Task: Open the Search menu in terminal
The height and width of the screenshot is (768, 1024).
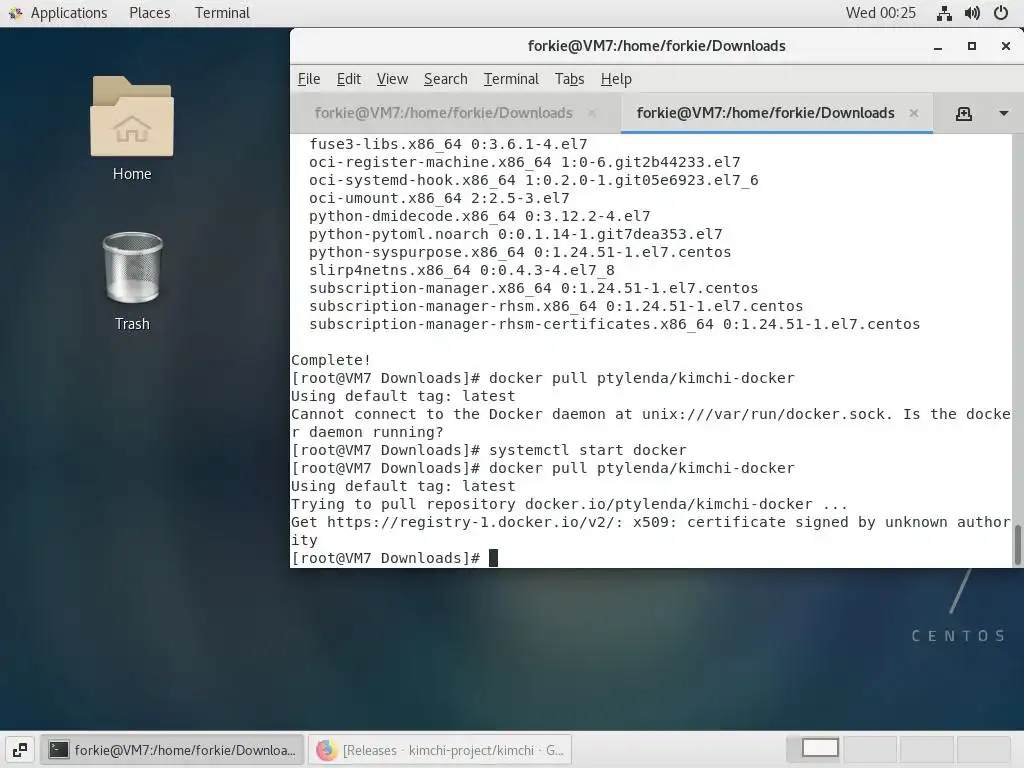Action: point(445,79)
